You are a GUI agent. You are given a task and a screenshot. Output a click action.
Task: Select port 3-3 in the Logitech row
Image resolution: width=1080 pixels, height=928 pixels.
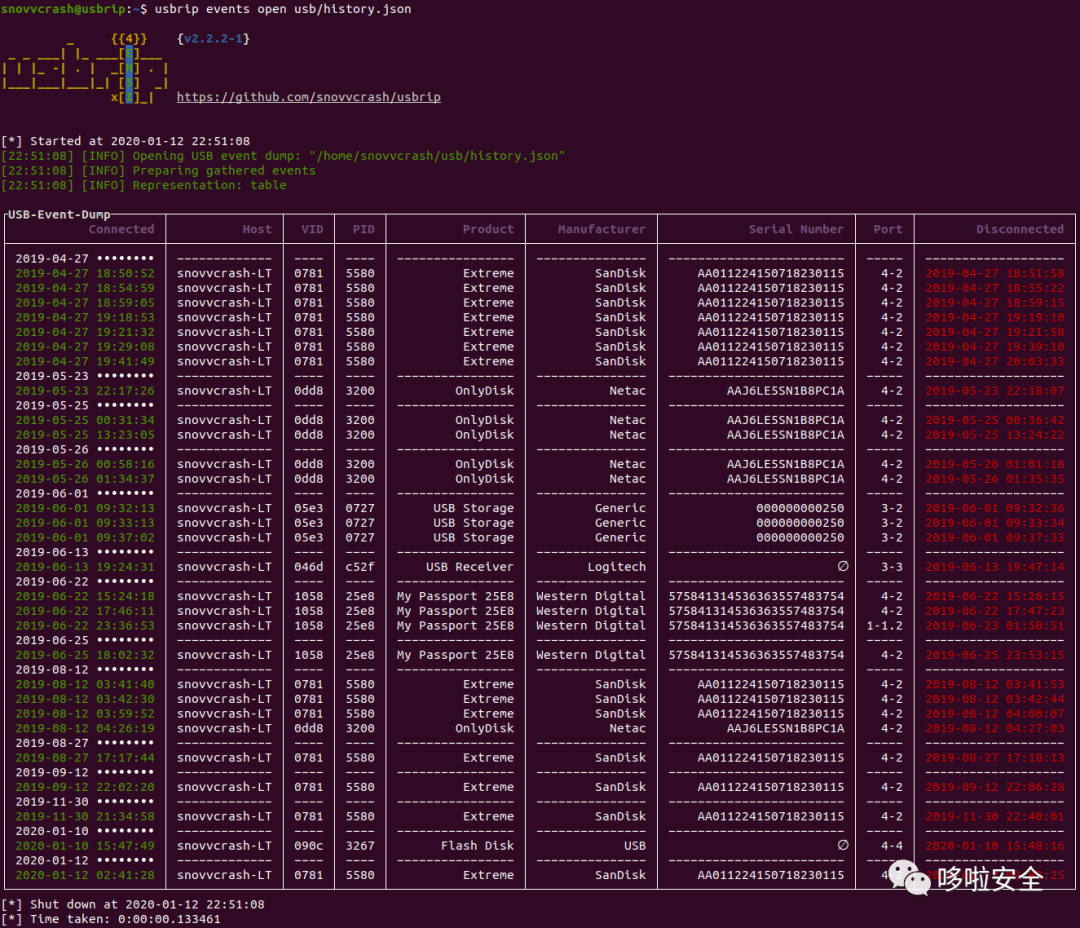[891, 567]
